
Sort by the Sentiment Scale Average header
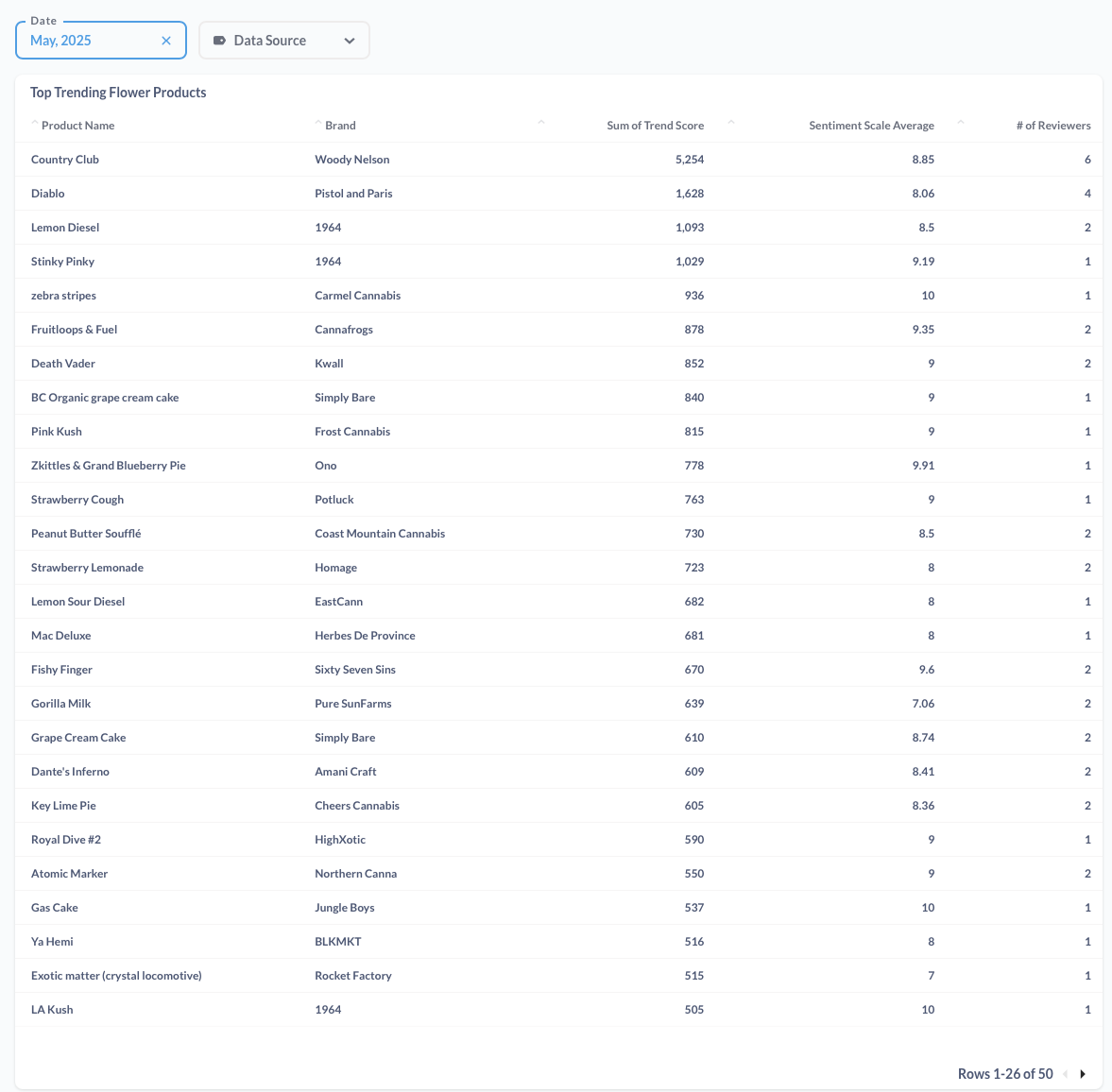pos(872,126)
